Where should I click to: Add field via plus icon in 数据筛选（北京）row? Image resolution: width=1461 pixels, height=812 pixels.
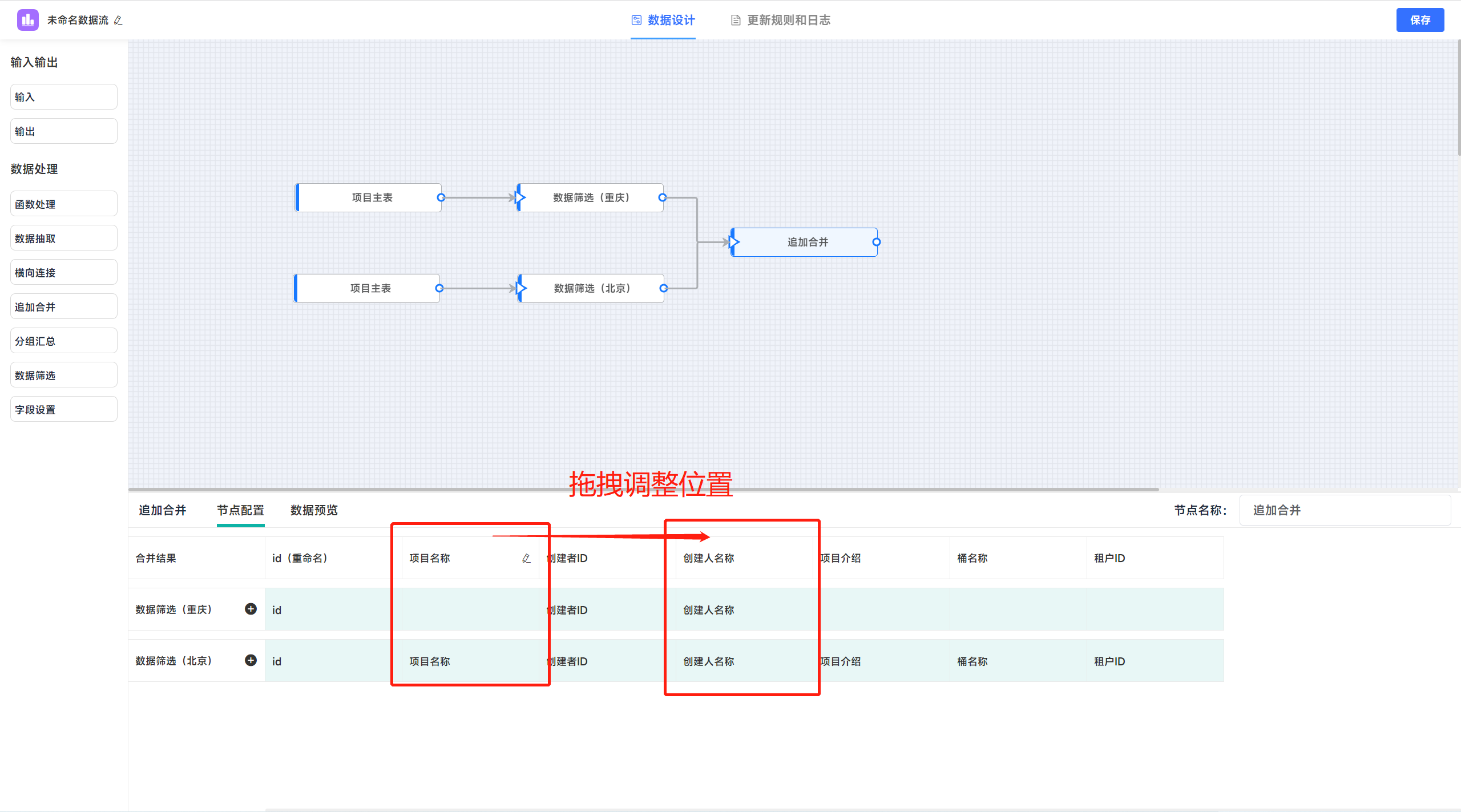[x=251, y=660]
